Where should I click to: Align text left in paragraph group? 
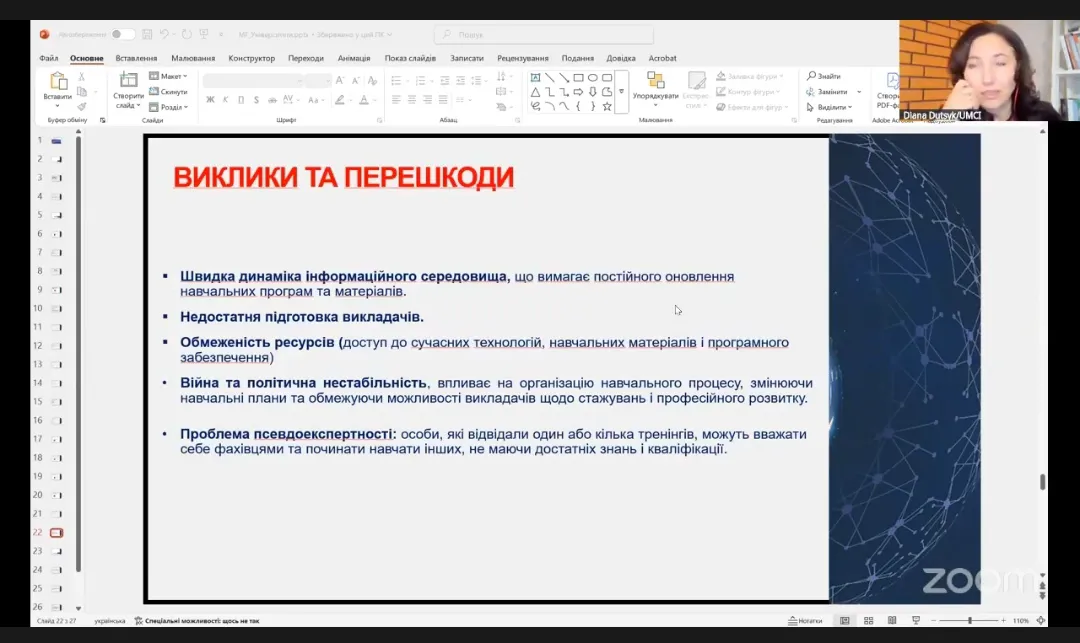pyautogui.click(x=396, y=100)
